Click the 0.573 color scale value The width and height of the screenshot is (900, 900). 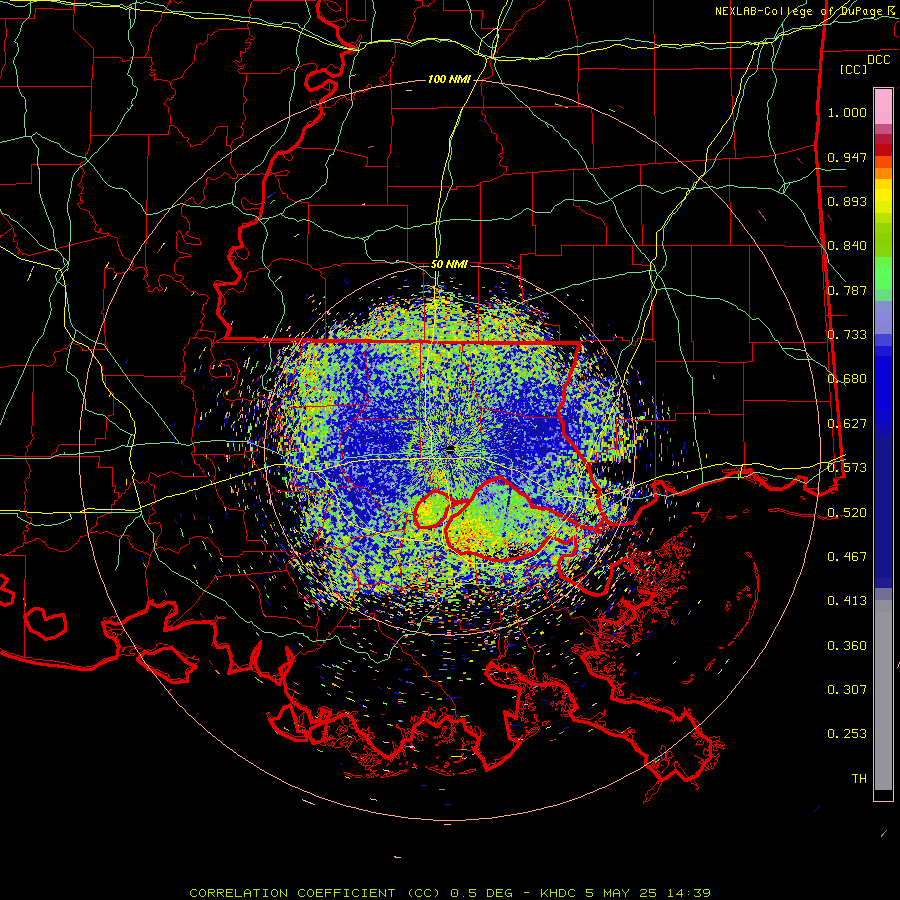point(847,468)
